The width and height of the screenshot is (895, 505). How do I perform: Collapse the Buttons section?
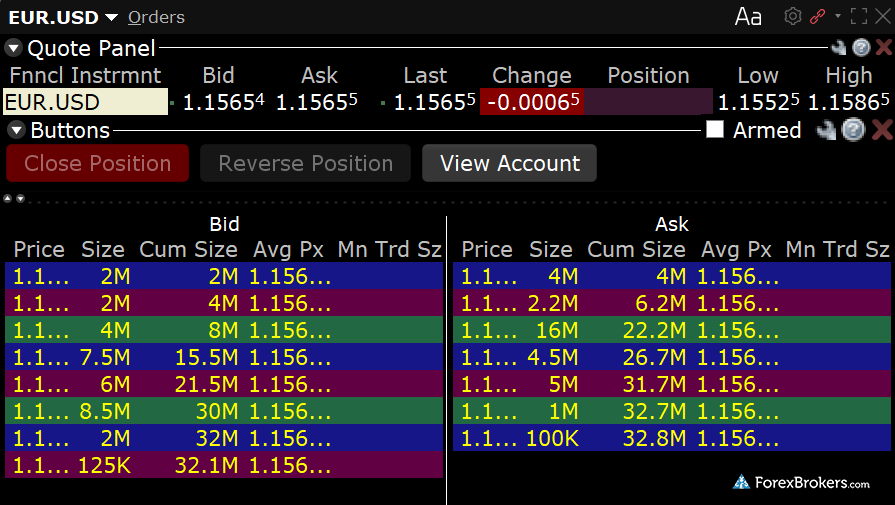tap(16, 130)
